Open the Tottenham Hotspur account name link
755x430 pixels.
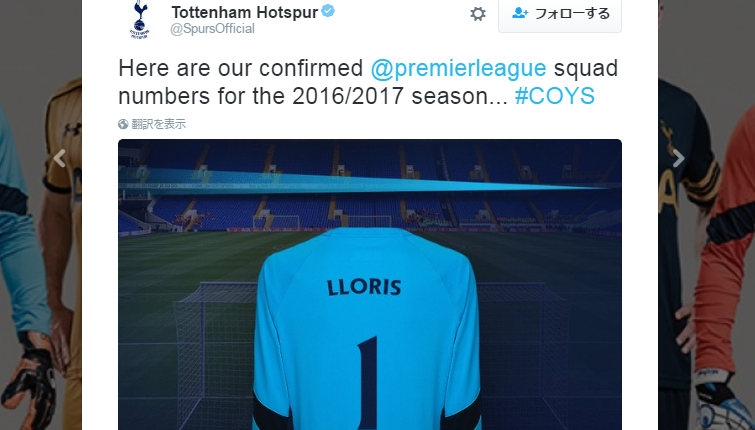[x=245, y=12]
